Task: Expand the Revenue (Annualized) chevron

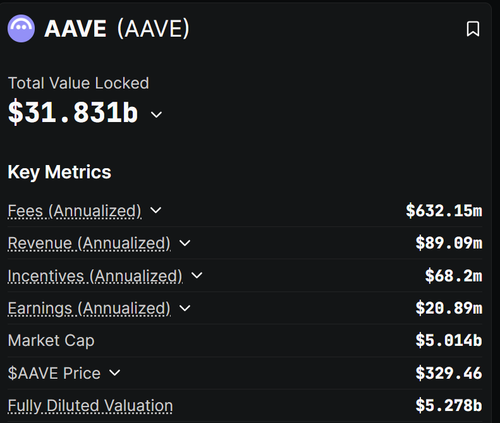Action: click(185, 243)
